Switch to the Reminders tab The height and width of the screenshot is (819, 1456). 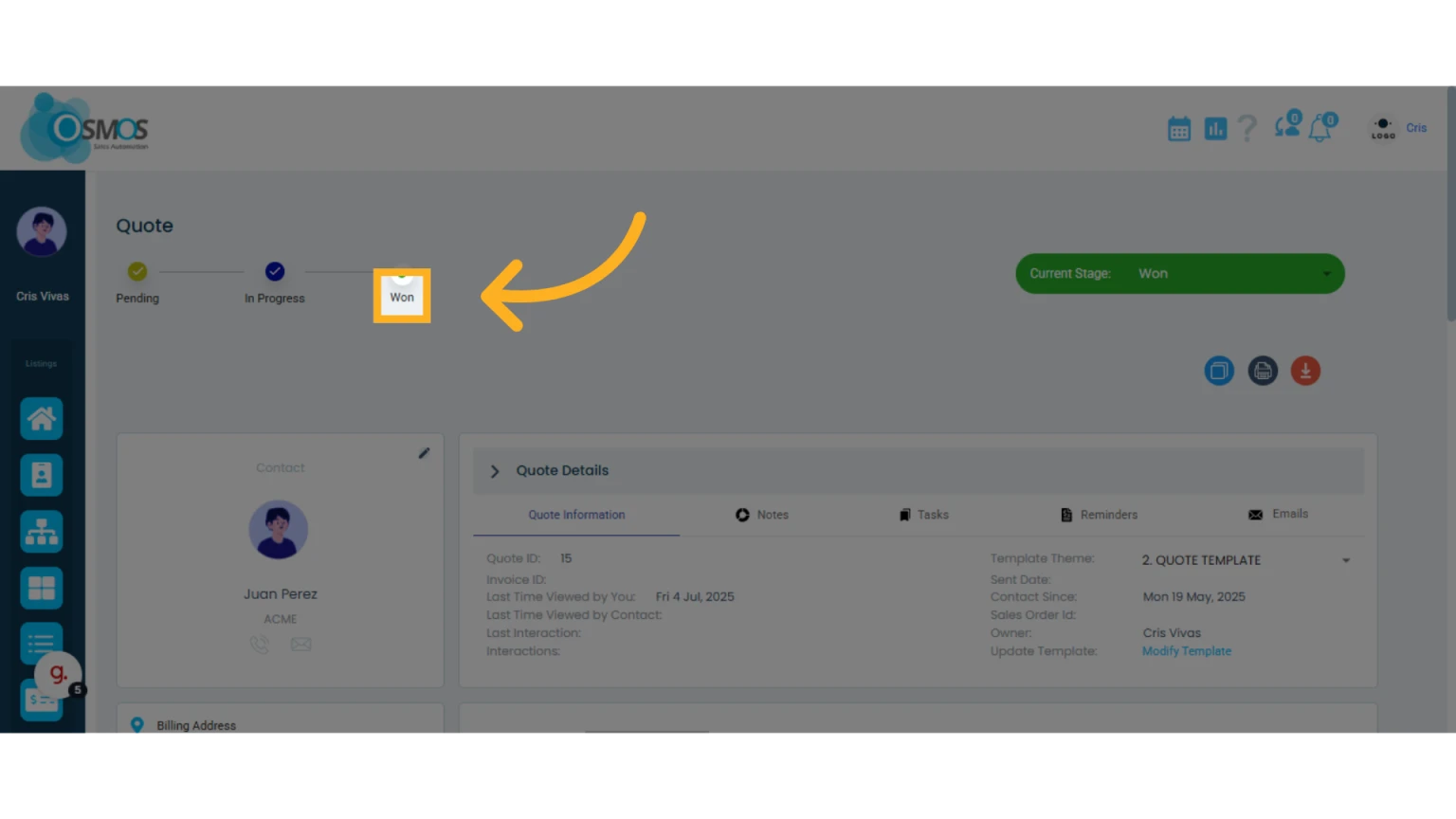pyautogui.click(x=1099, y=515)
